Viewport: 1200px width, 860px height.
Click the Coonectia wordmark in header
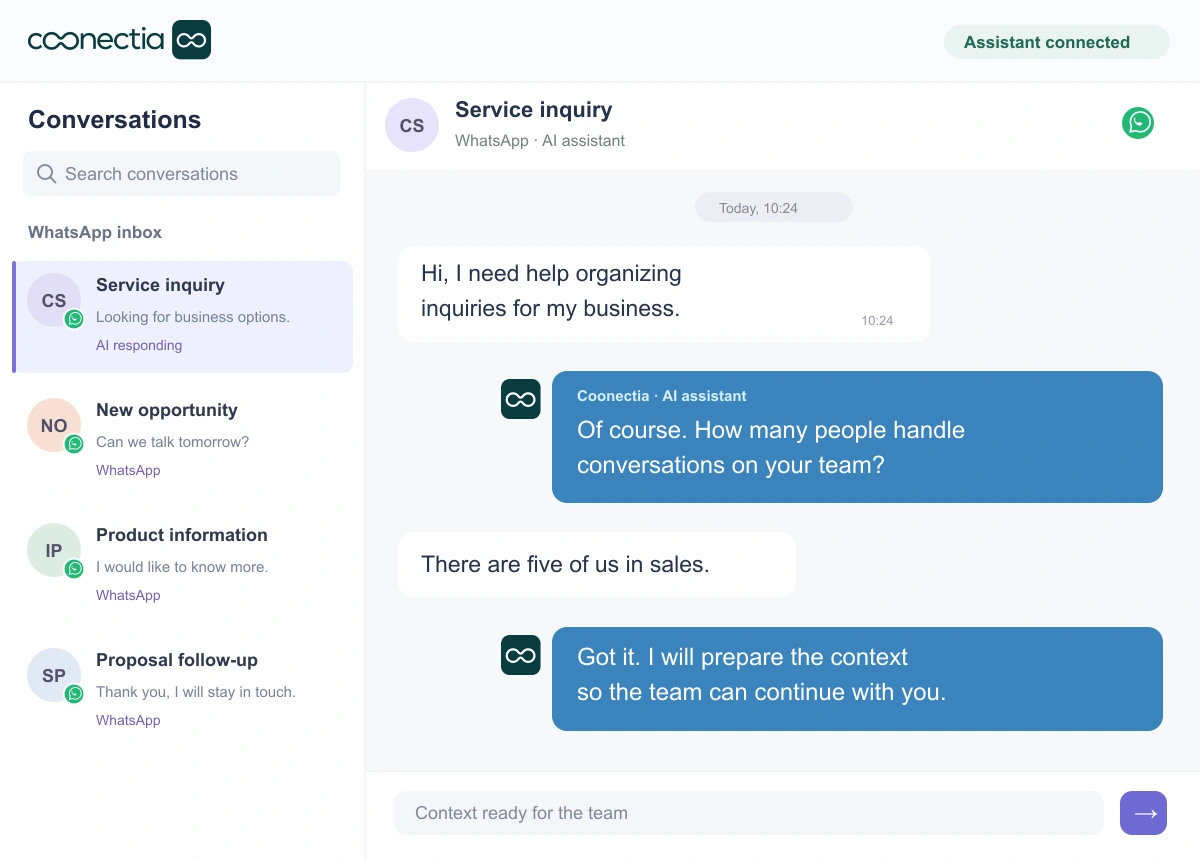(x=96, y=40)
